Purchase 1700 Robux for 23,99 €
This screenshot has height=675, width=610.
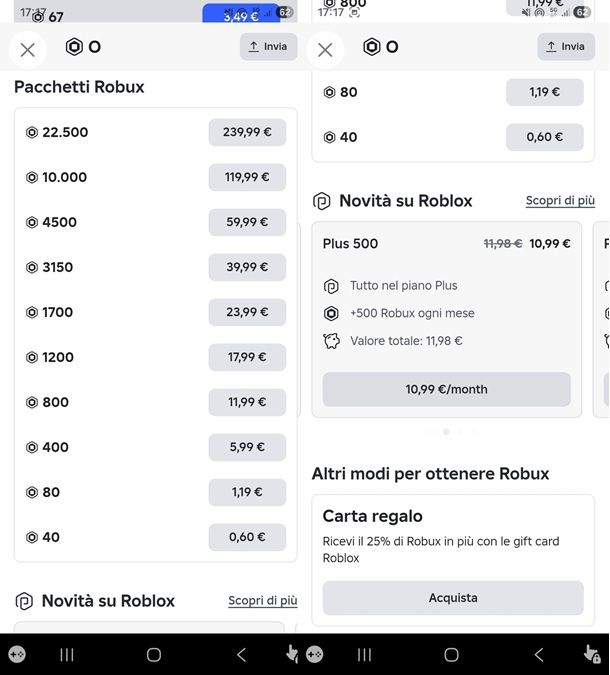click(247, 312)
